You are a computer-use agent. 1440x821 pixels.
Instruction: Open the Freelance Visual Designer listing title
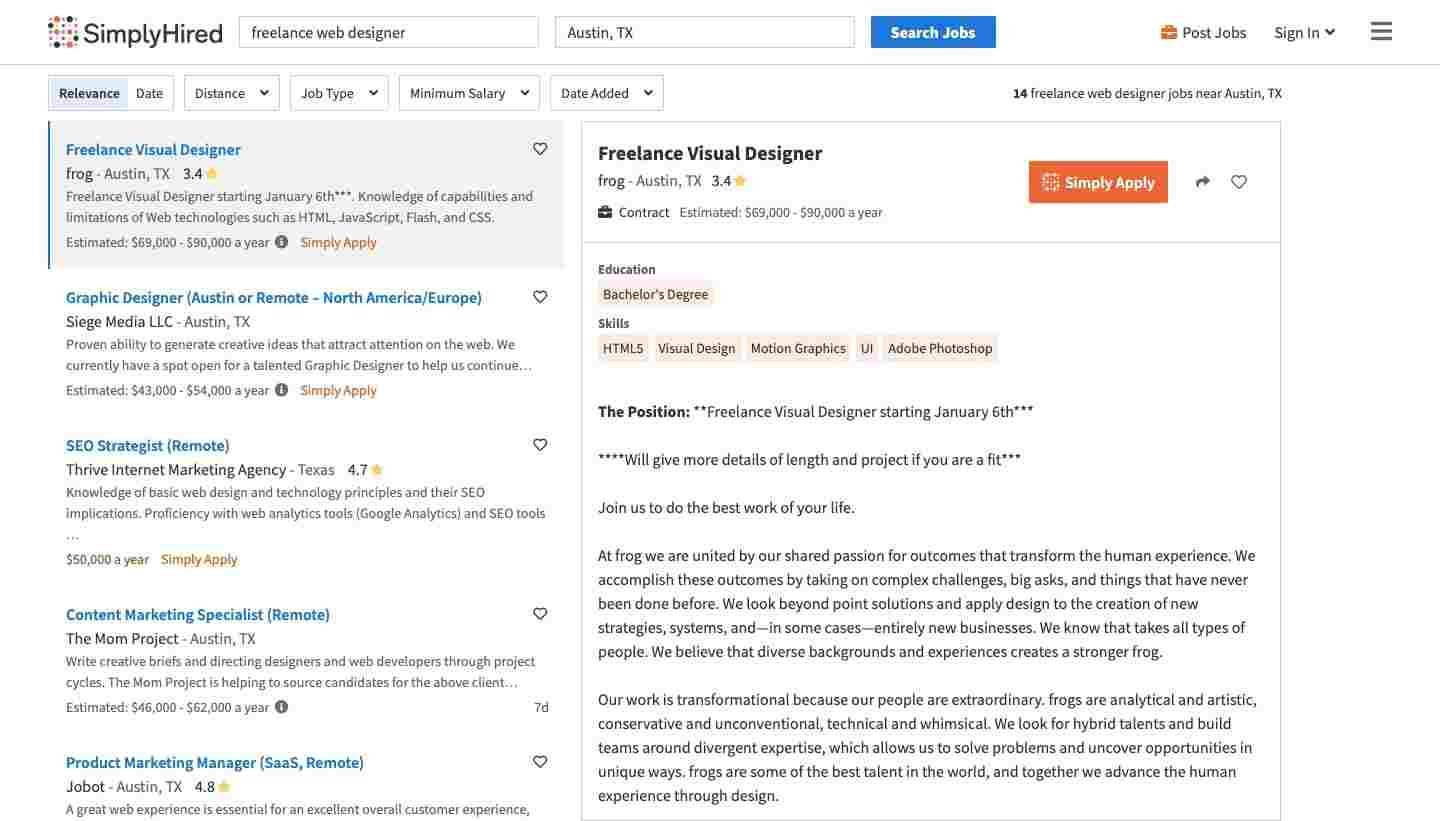[x=153, y=149]
